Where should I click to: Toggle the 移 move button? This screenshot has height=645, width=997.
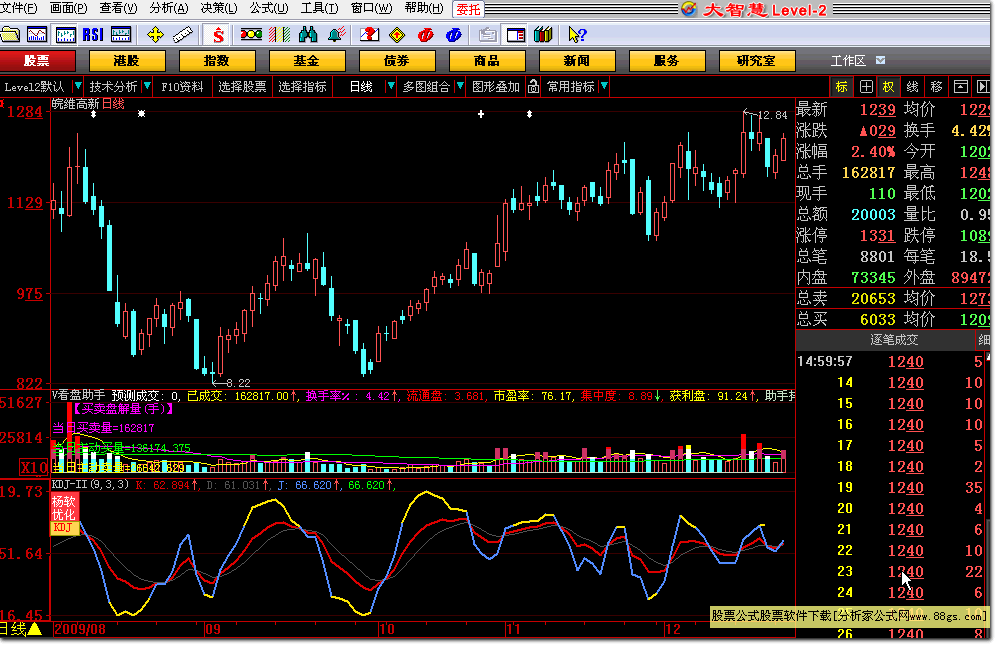pyautogui.click(x=937, y=87)
